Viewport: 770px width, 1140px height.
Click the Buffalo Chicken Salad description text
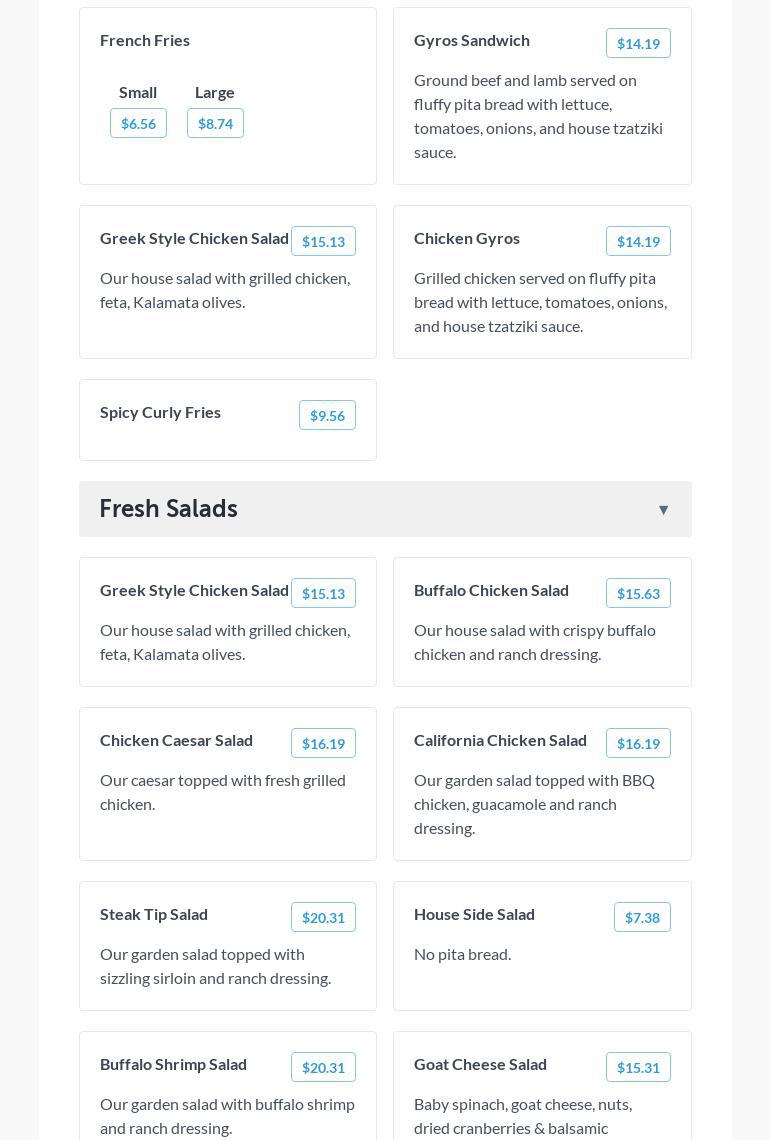click(535, 642)
